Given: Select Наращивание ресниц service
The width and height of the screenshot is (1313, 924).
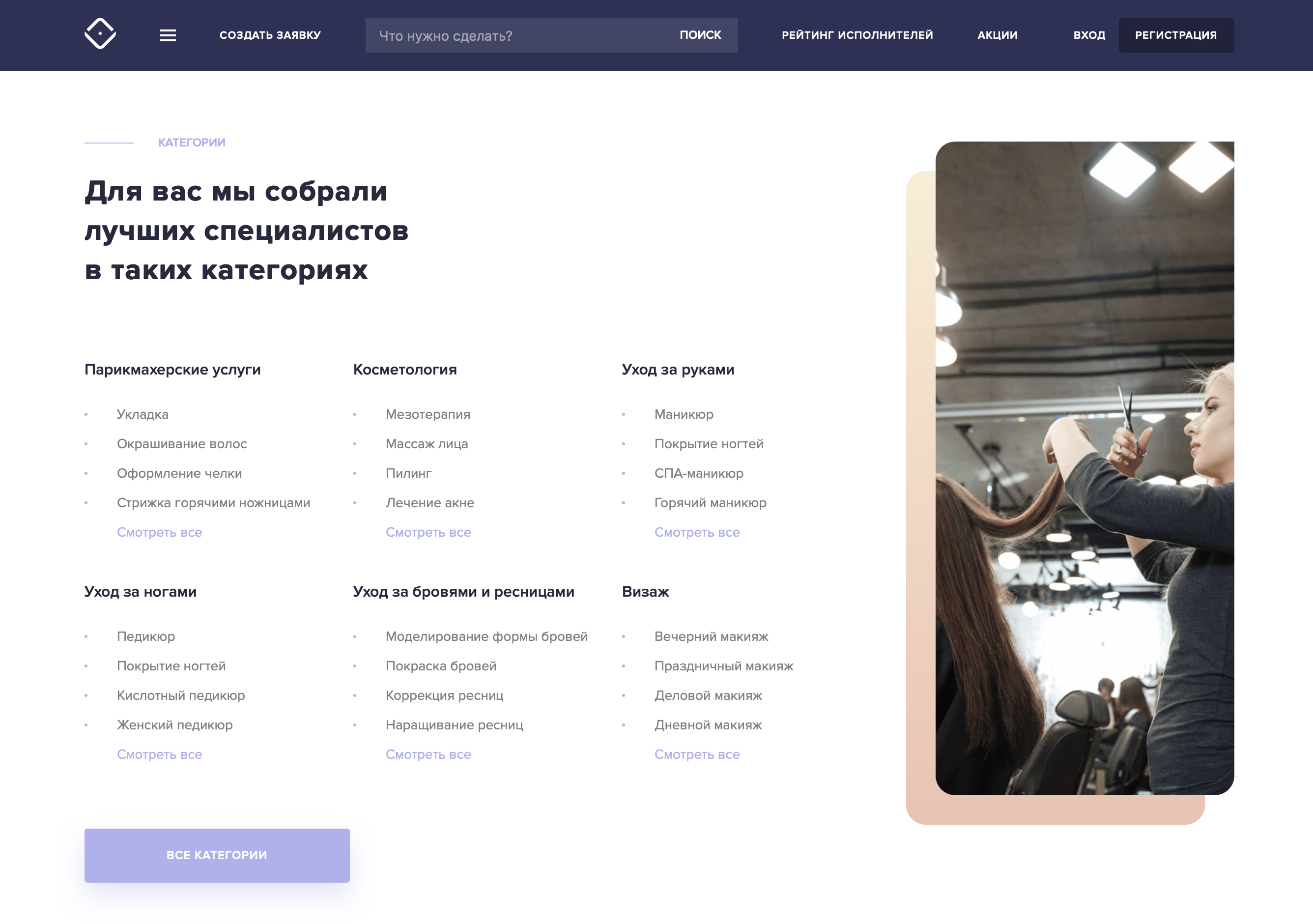Looking at the screenshot, I should coord(454,725).
